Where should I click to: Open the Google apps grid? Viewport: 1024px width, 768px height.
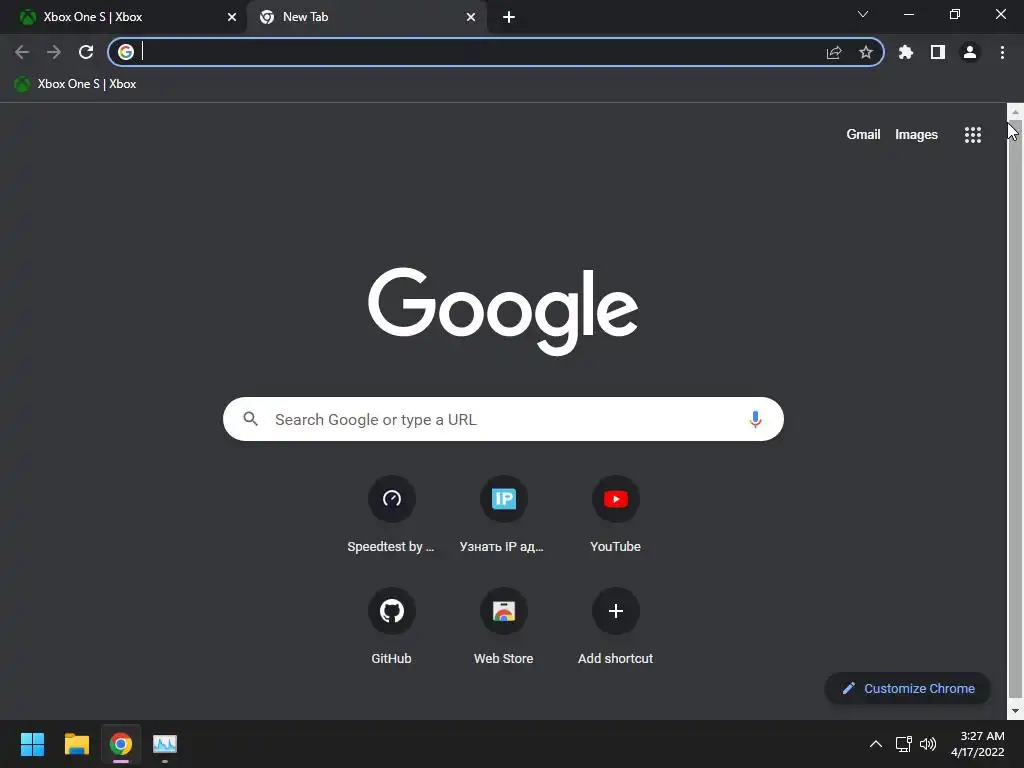pos(973,135)
